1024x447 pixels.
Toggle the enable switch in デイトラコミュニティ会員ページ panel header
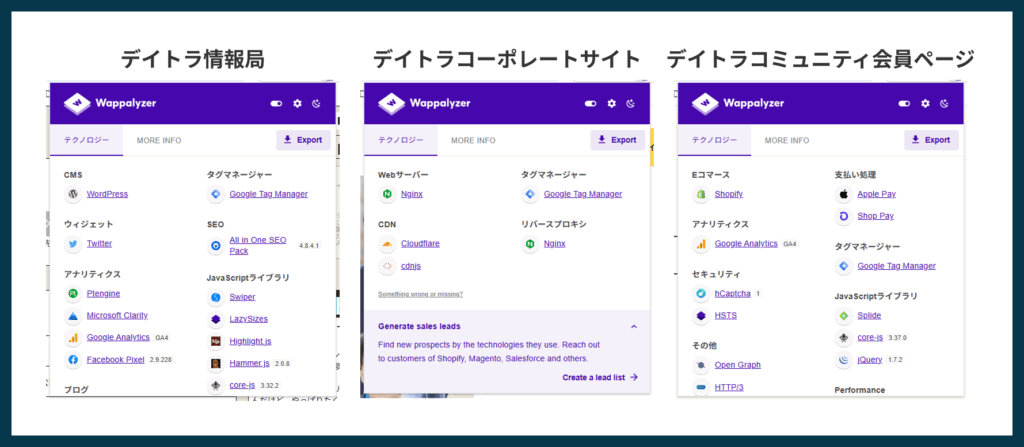[904, 103]
